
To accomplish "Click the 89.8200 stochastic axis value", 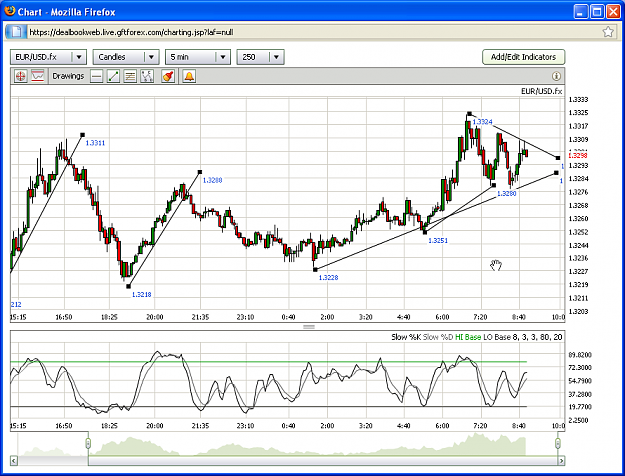I will click(580, 355).
